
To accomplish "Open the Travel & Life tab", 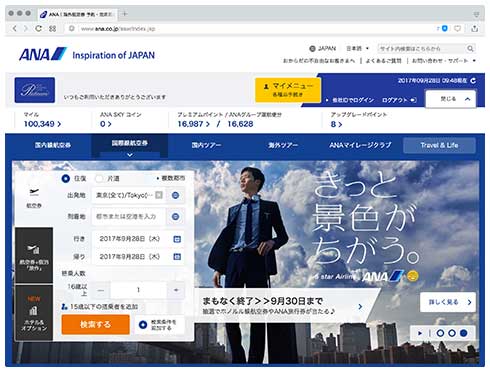I will tap(439, 145).
